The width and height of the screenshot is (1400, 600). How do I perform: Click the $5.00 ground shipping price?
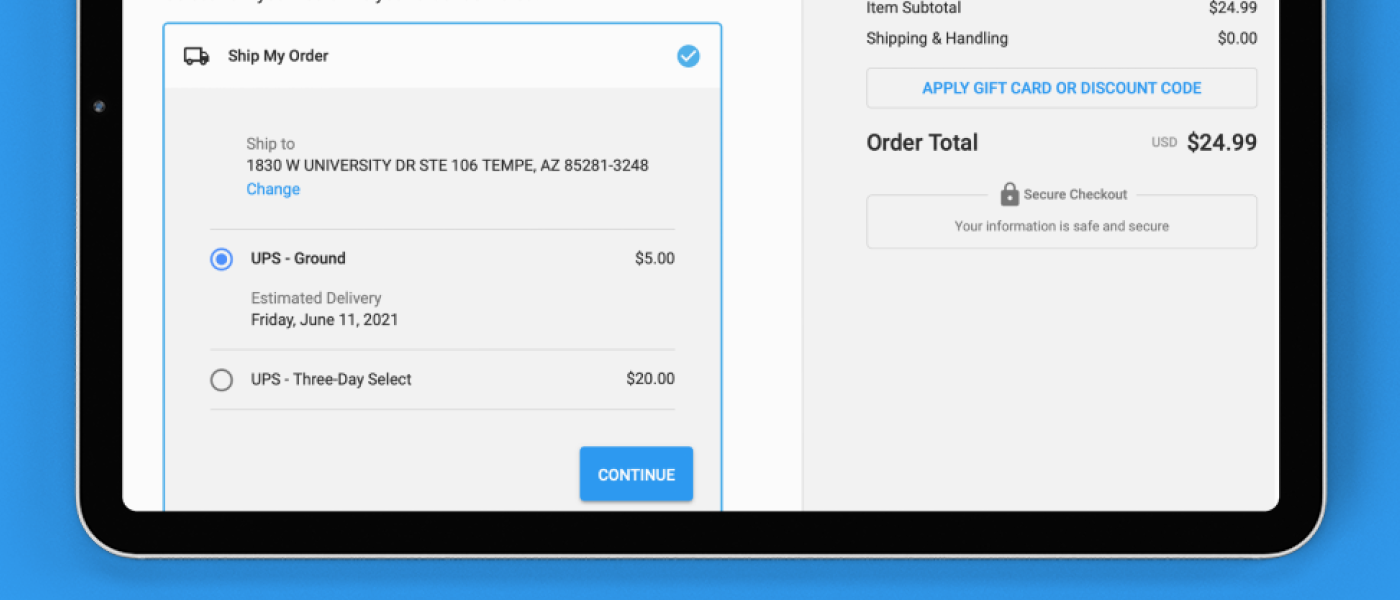coord(655,258)
